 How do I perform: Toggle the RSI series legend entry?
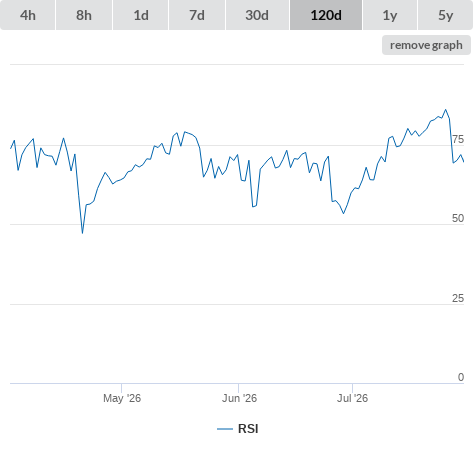click(x=238, y=429)
